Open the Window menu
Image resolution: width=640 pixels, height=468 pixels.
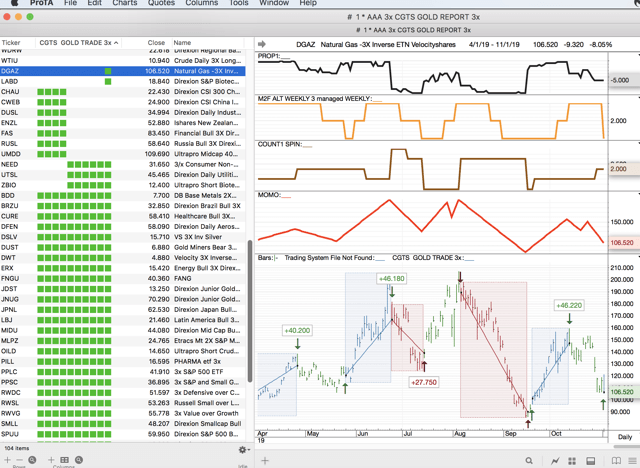click(274, 3)
